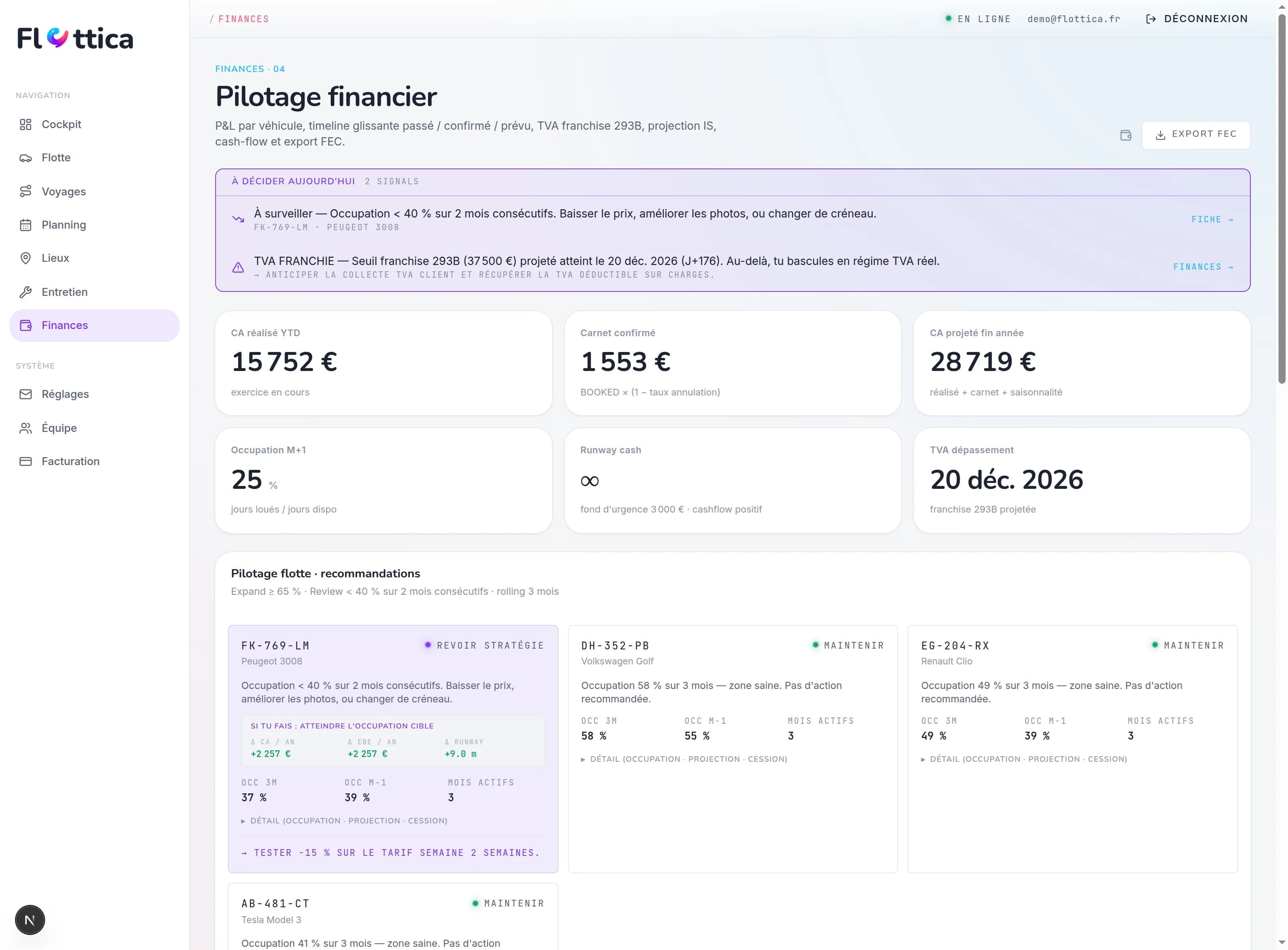
Task: Click the green EN LIGNE status dot
Action: [x=948, y=19]
